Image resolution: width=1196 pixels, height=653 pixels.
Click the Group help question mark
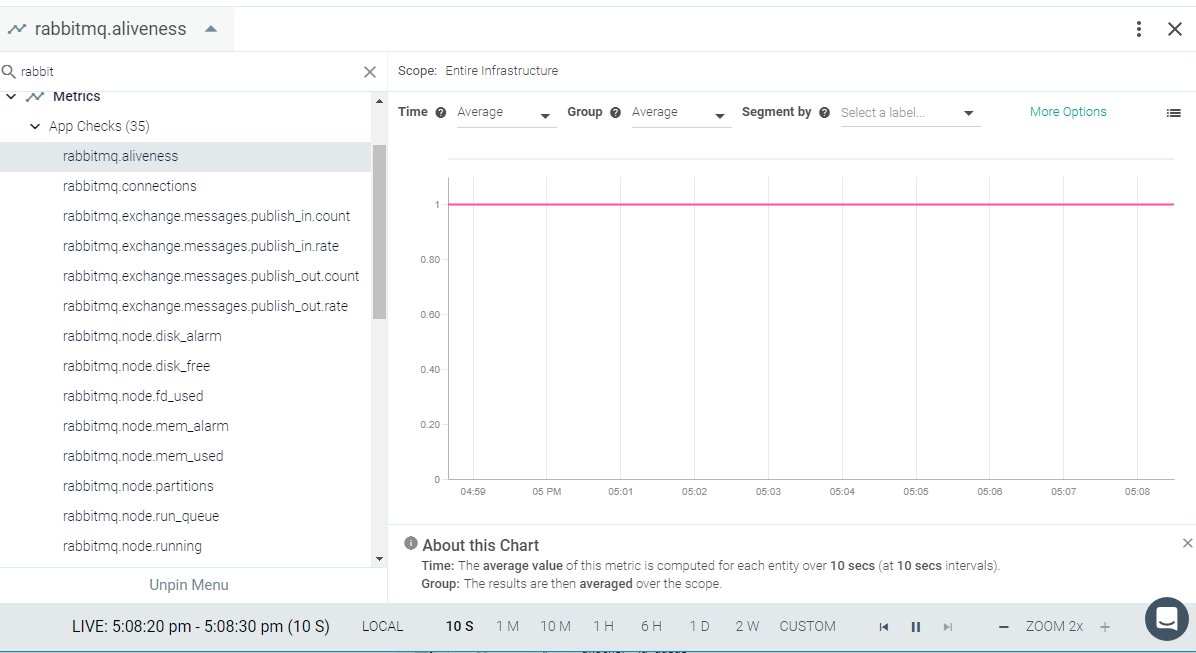tap(616, 112)
